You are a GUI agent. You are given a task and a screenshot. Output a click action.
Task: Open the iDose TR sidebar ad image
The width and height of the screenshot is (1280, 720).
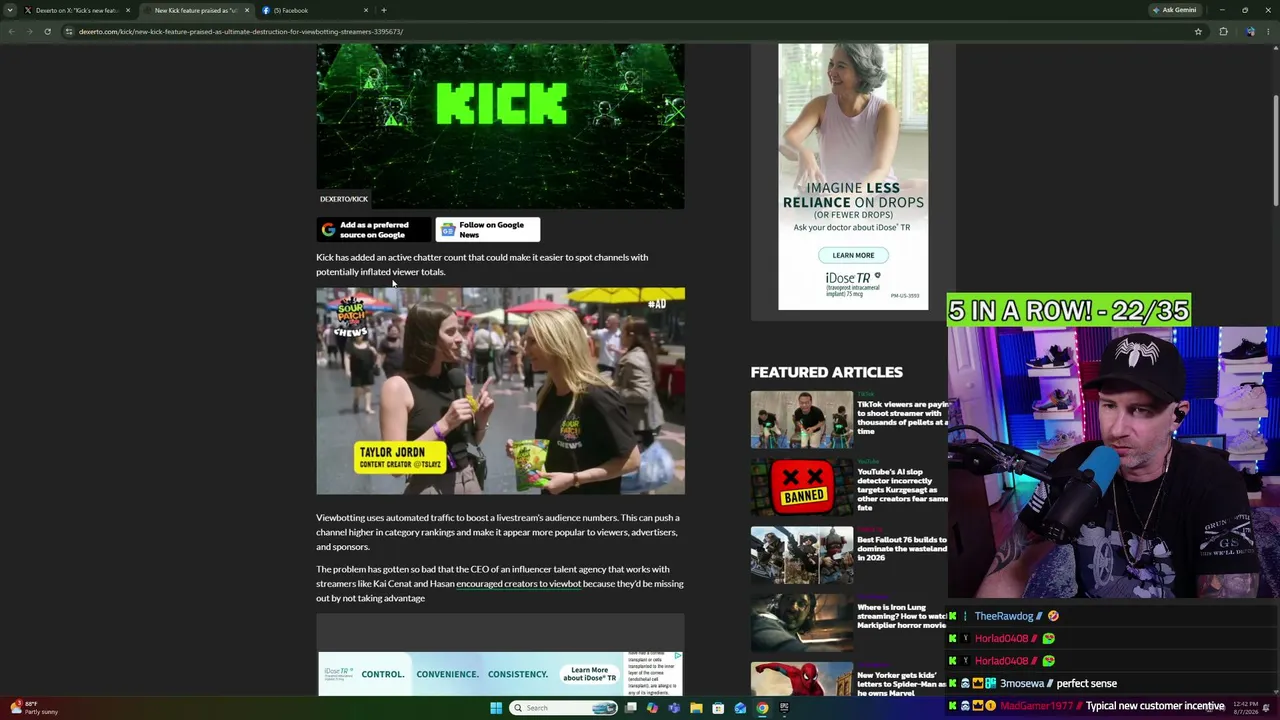point(853,176)
